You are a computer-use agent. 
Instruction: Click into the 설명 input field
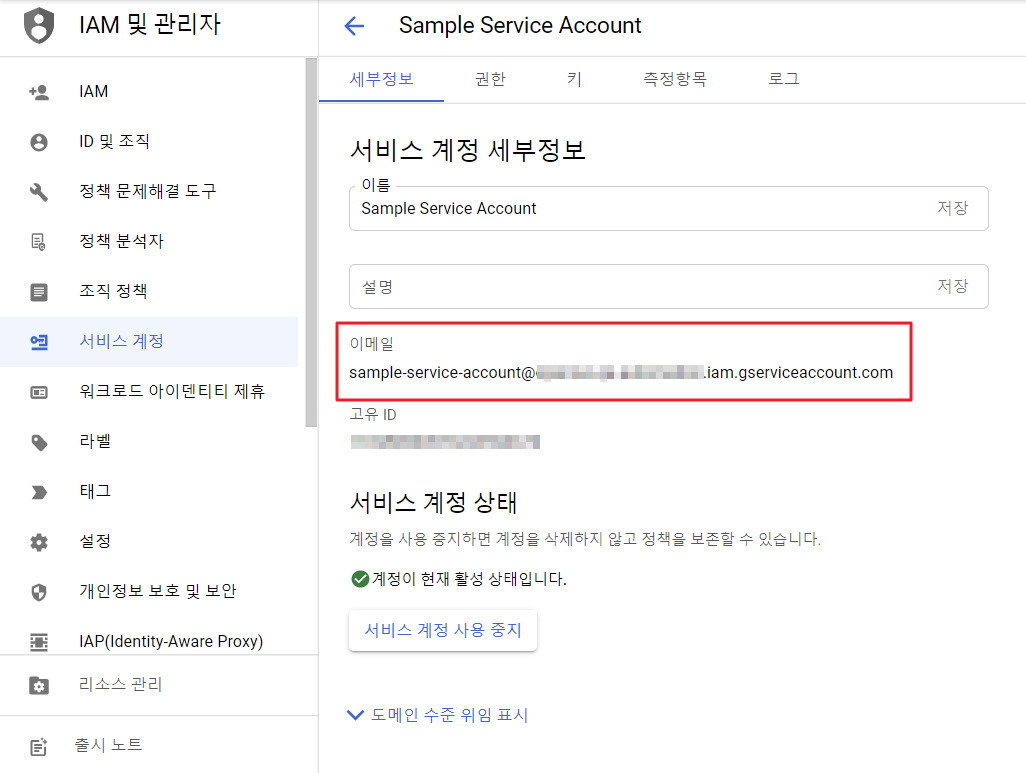click(x=630, y=286)
